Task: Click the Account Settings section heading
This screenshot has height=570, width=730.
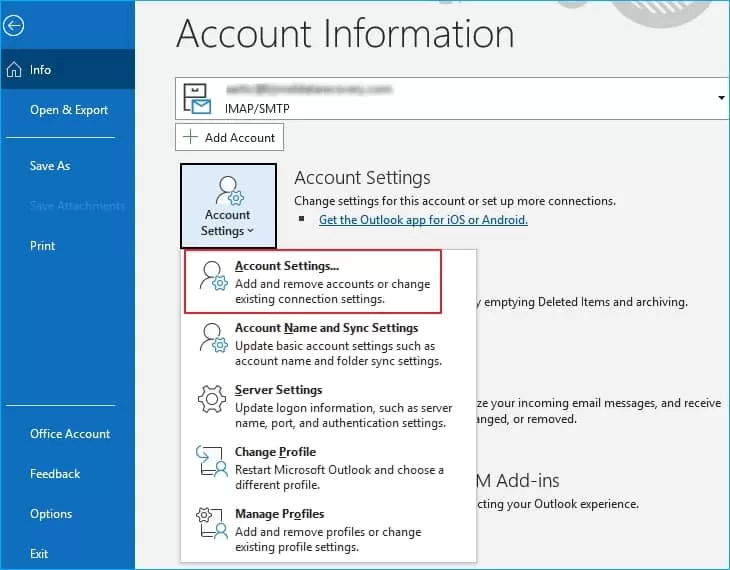Action: (x=362, y=177)
